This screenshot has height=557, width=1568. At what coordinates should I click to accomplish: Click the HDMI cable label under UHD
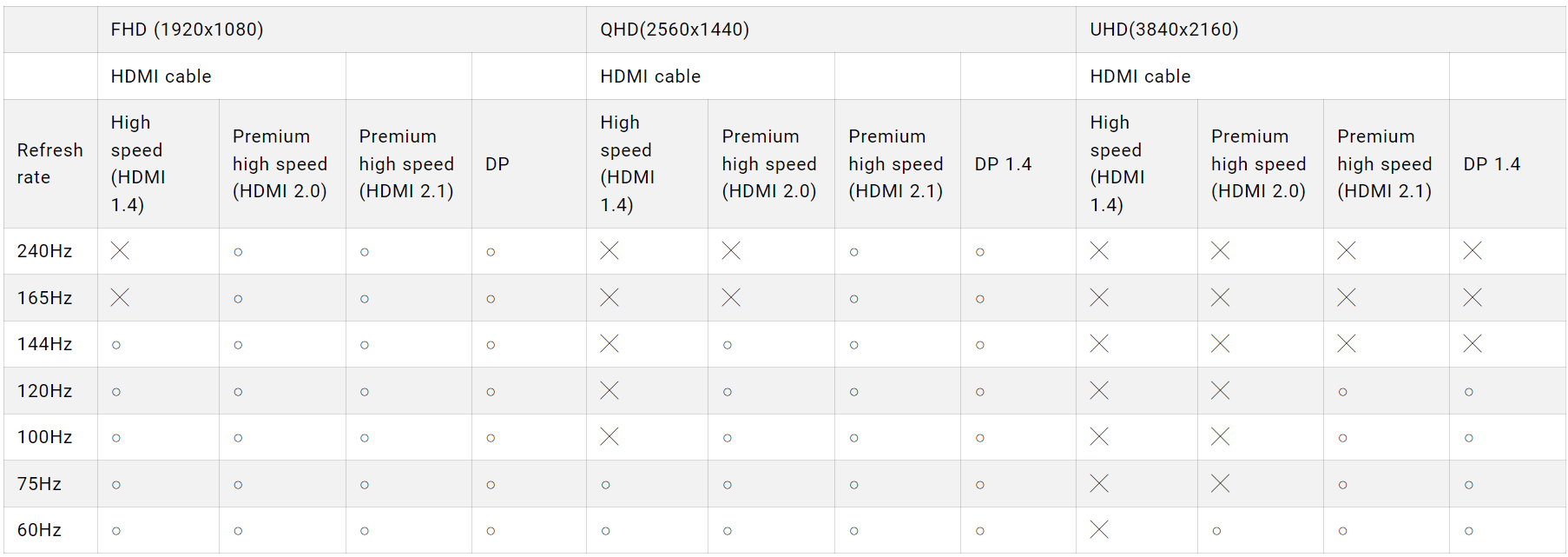1140,76
